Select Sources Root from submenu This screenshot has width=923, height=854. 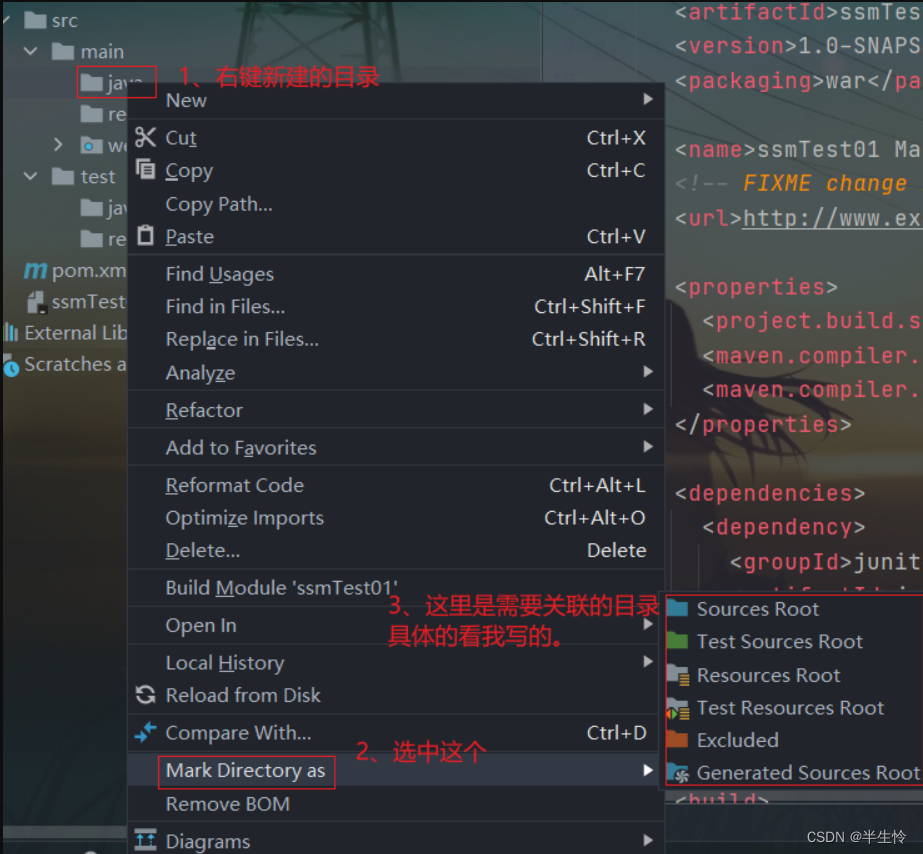coord(795,609)
